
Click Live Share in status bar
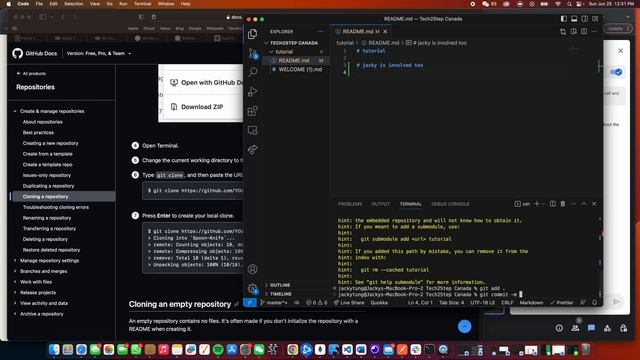coord(349,302)
